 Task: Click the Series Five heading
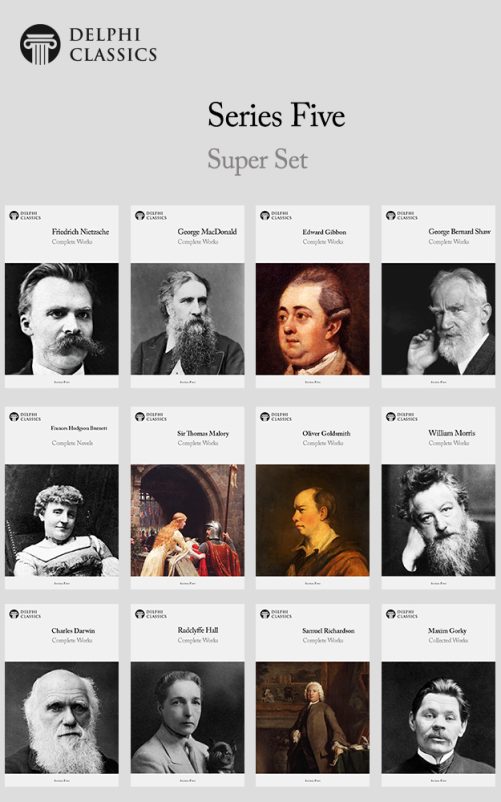[x=276, y=115]
